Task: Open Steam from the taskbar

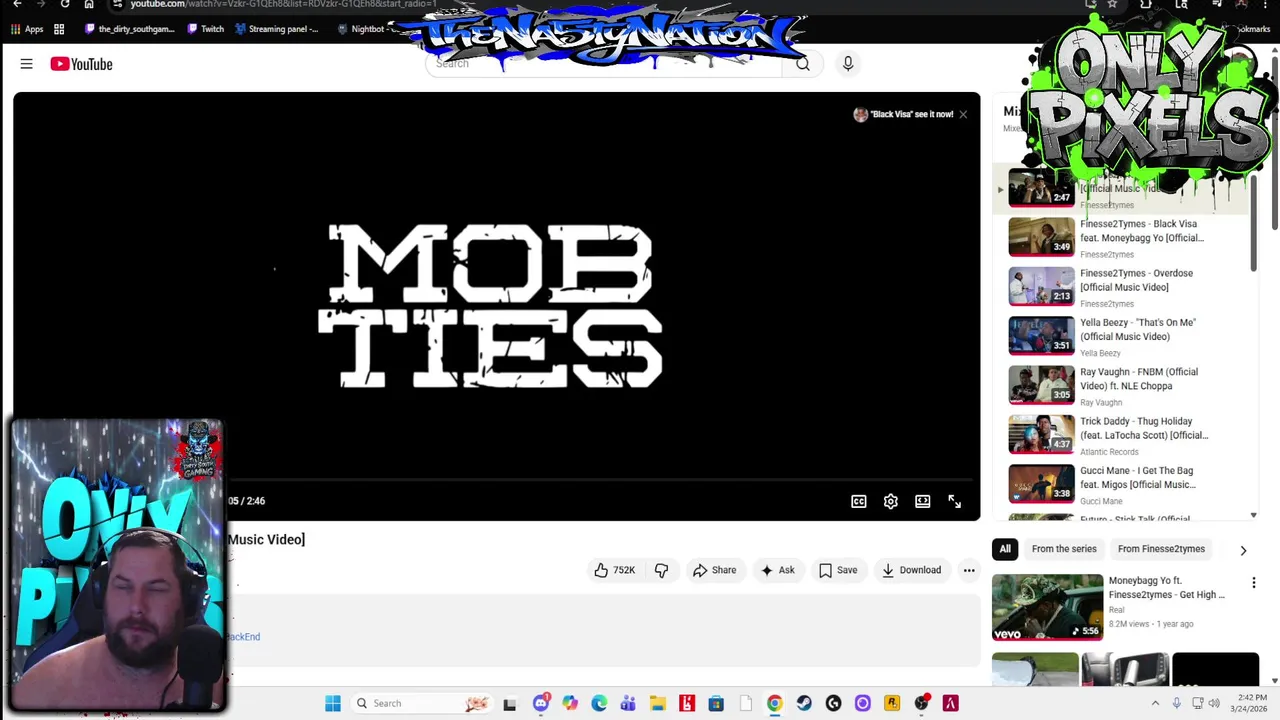Action: [804, 704]
